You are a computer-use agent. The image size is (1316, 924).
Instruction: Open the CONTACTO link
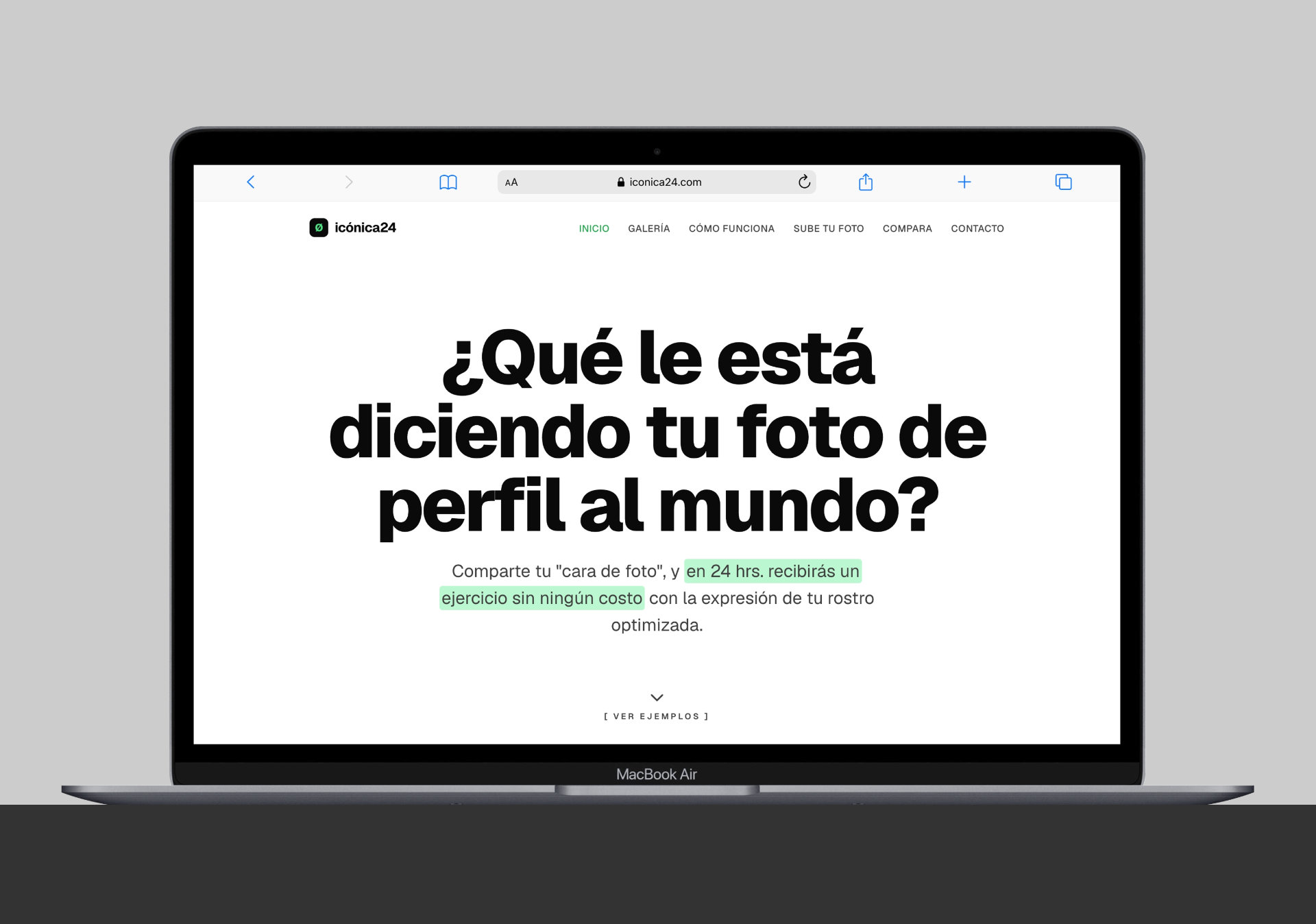pyautogui.click(x=977, y=228)
